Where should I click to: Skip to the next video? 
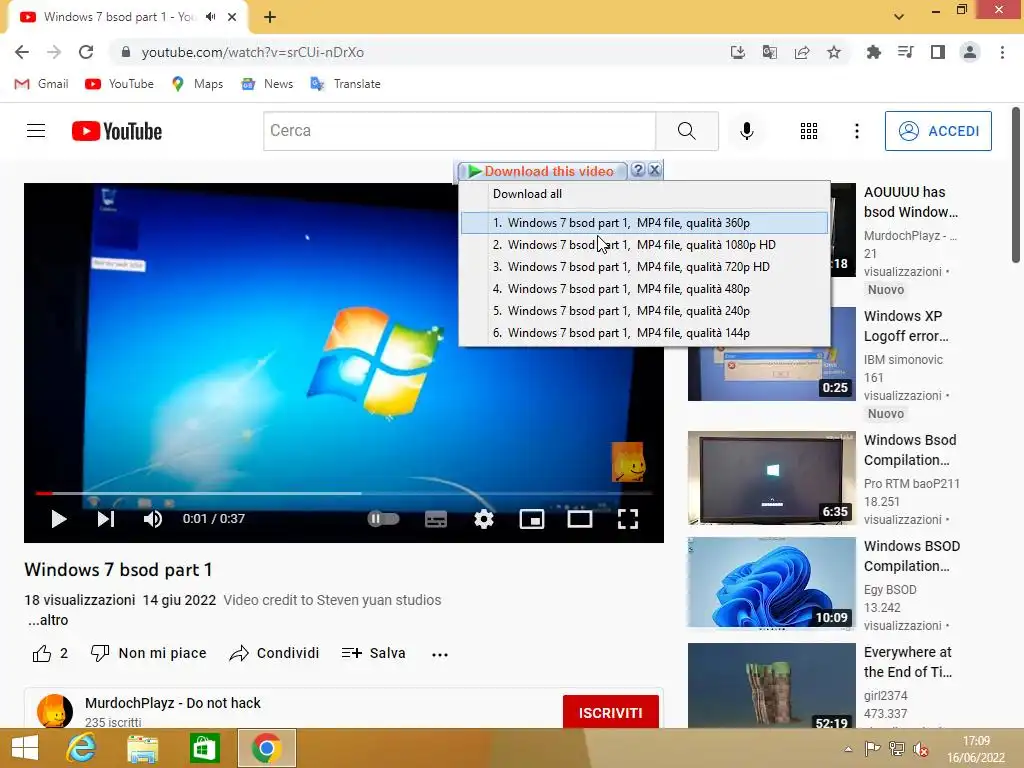(x=106, y=519)
